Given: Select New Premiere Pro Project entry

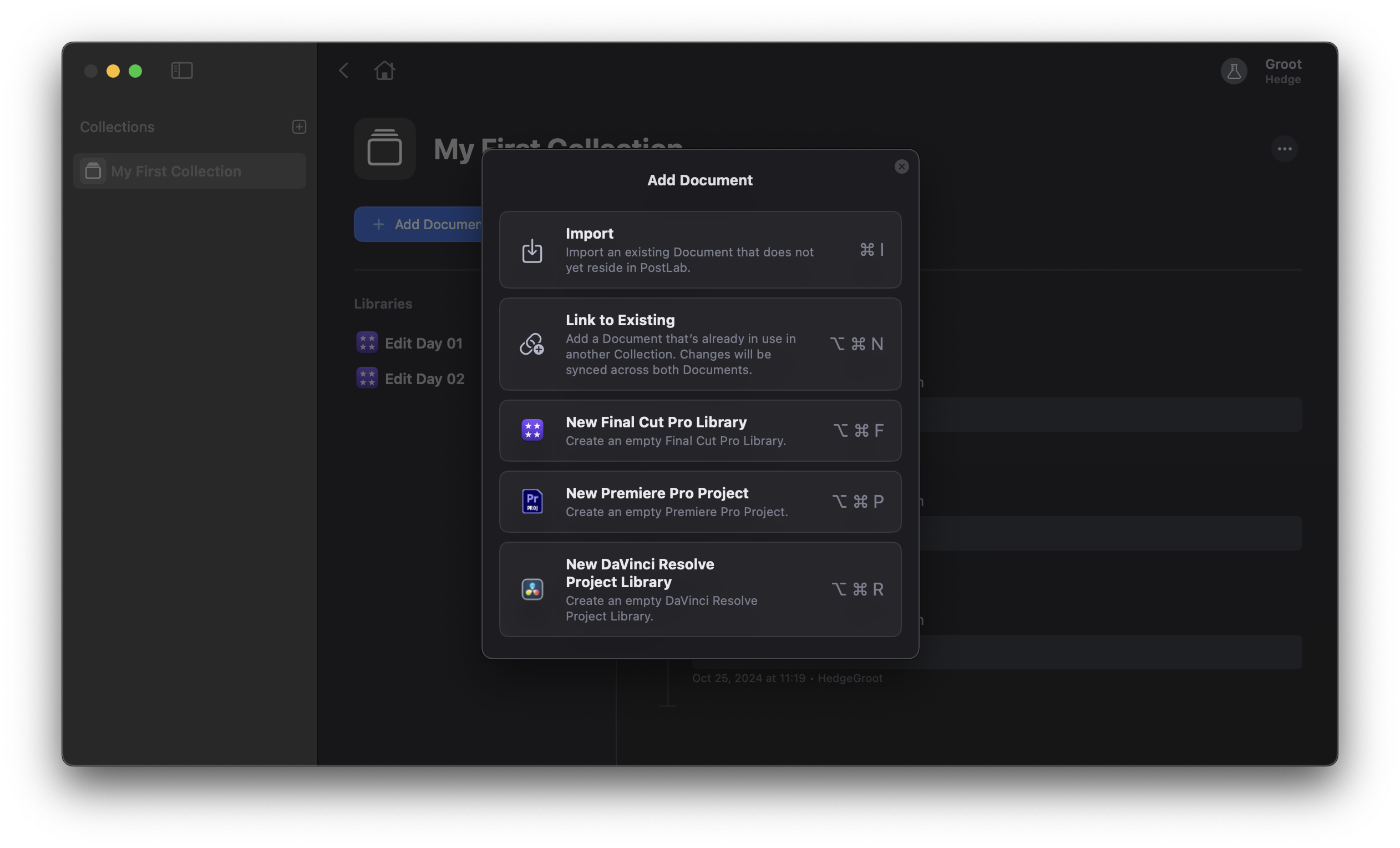Looking at the screenshot, I should click(699, 501).
